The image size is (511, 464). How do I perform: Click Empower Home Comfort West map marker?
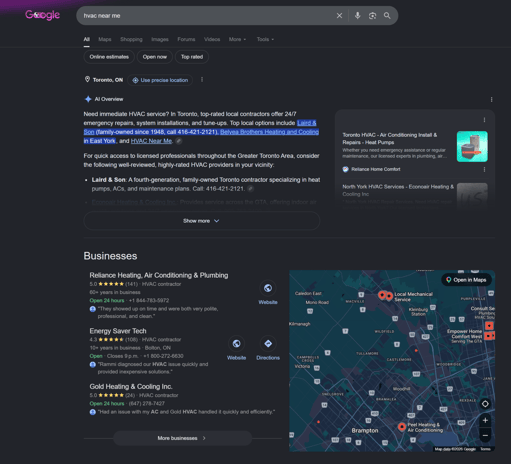488,336
